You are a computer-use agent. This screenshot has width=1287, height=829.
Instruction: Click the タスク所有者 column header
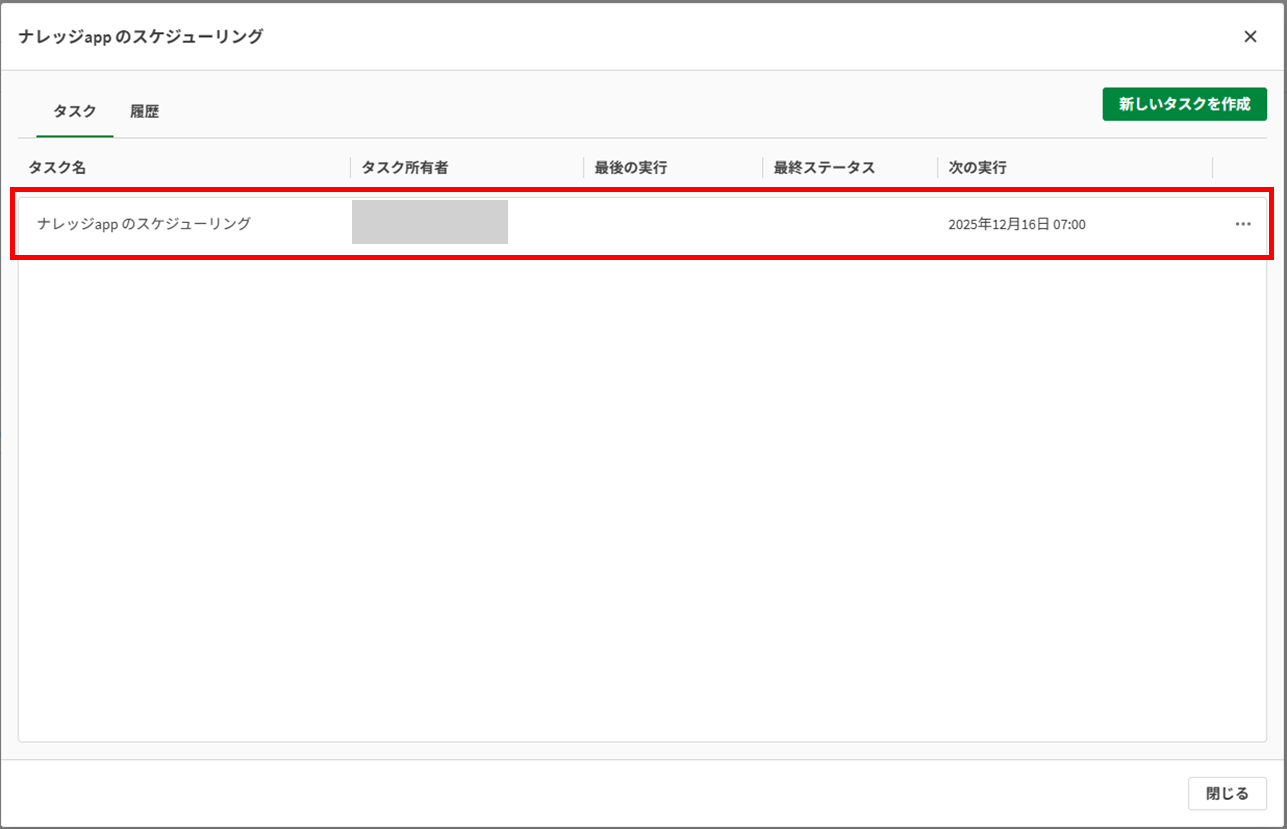tap(404, 168)
